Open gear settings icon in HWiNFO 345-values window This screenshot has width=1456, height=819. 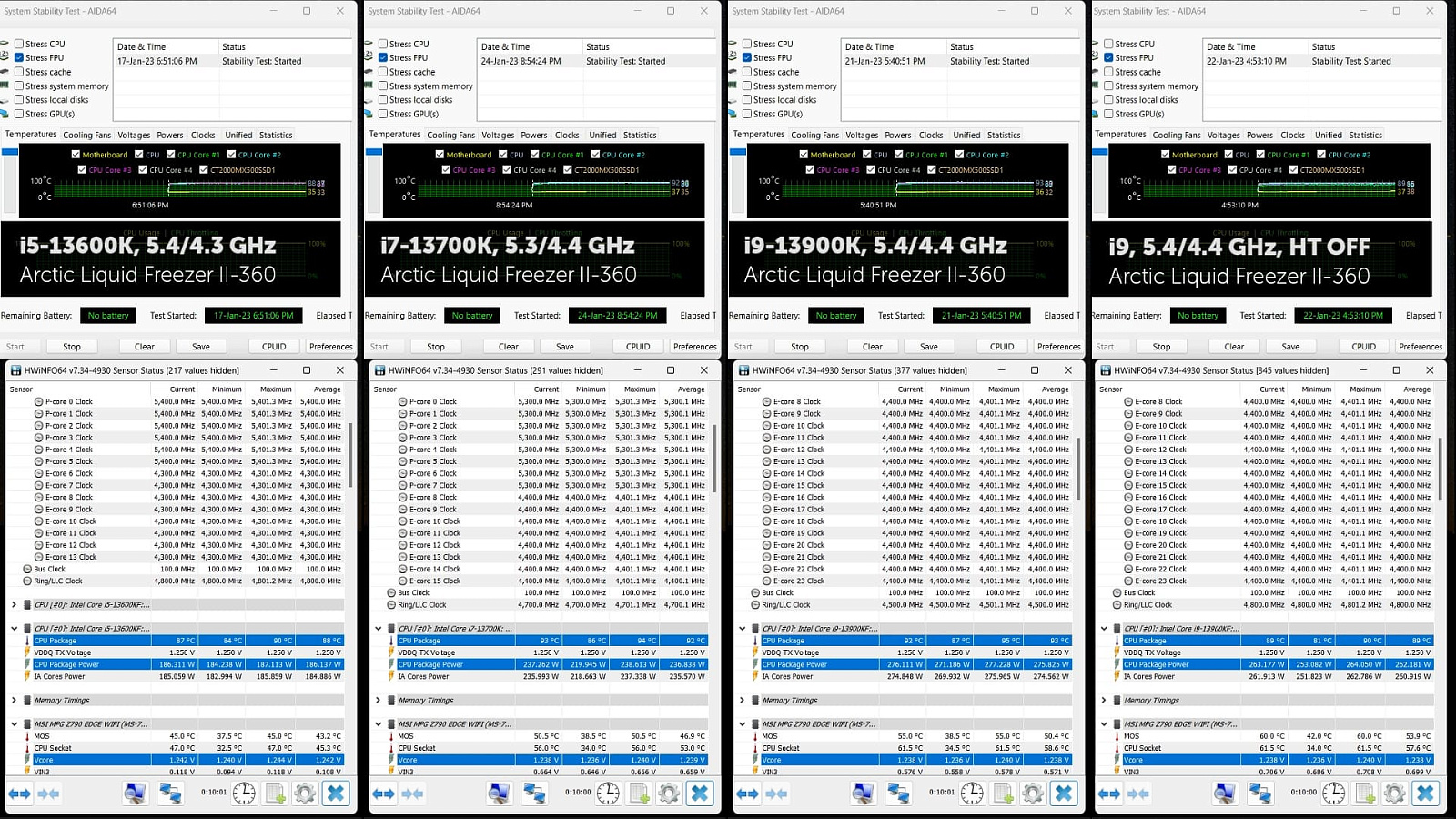coord(1395,794)
